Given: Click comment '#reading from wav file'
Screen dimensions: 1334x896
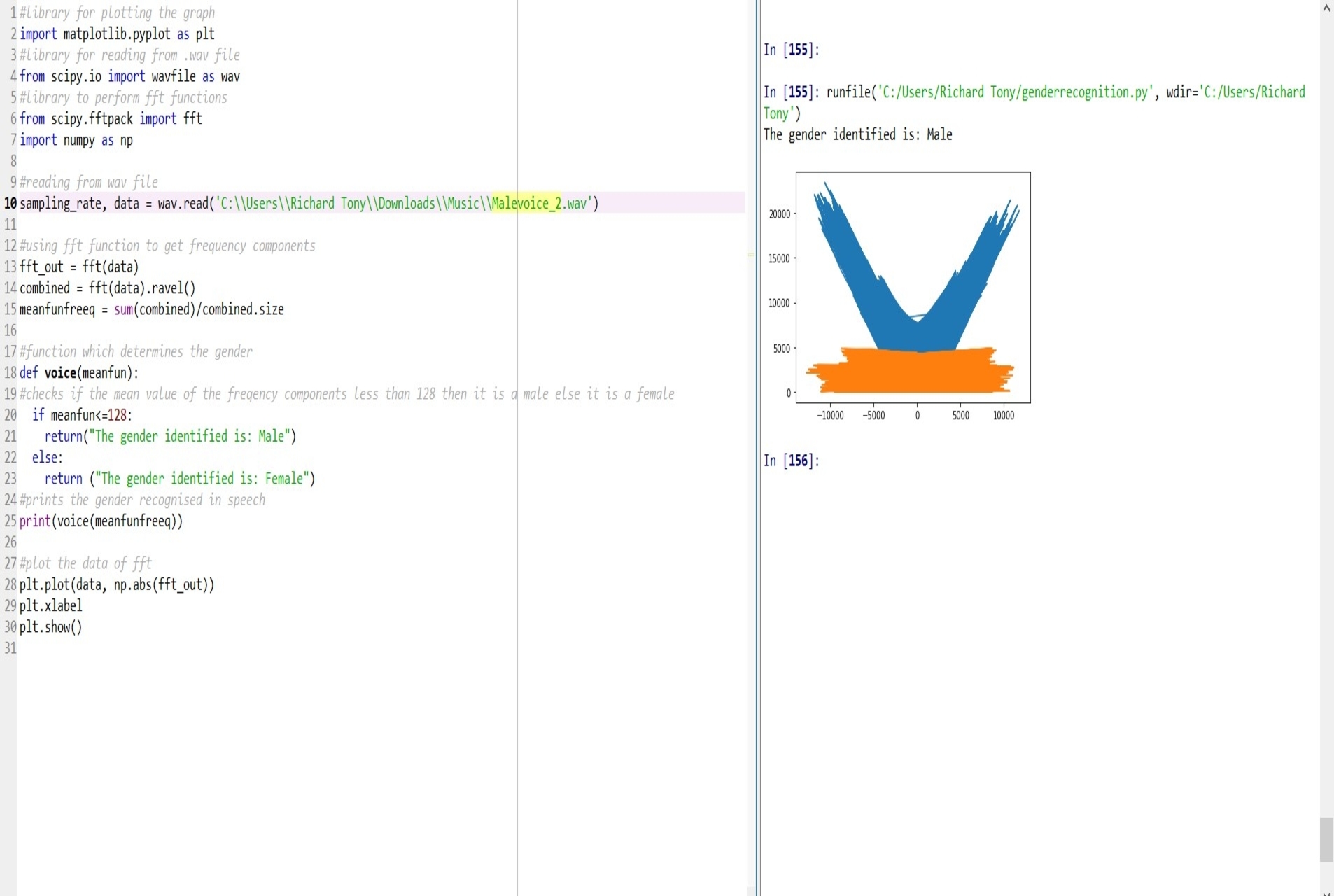Looking at the screenshot, I should point(89,182).
